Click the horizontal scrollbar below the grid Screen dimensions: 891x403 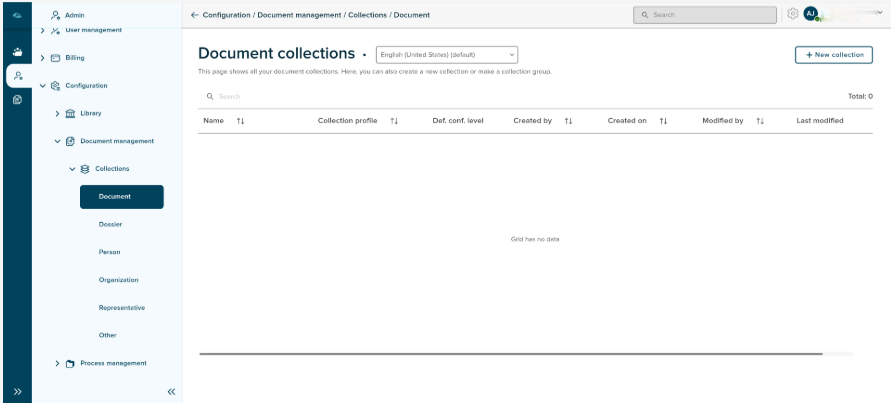click(x=510, y=353)
